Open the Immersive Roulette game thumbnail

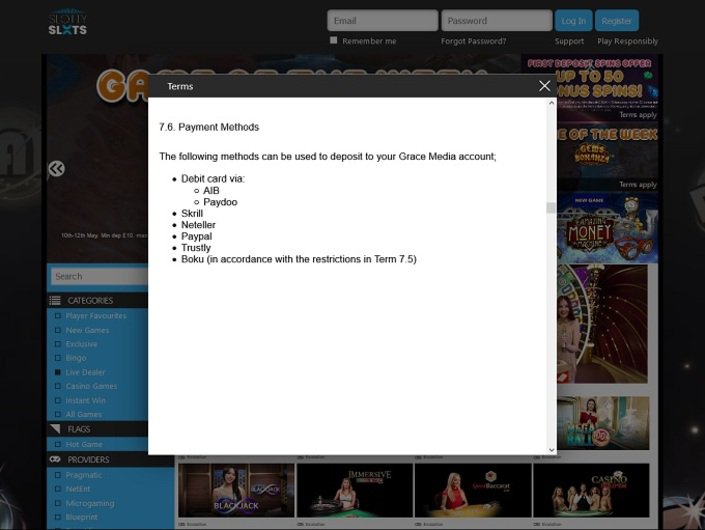click(x=354, y=490)
